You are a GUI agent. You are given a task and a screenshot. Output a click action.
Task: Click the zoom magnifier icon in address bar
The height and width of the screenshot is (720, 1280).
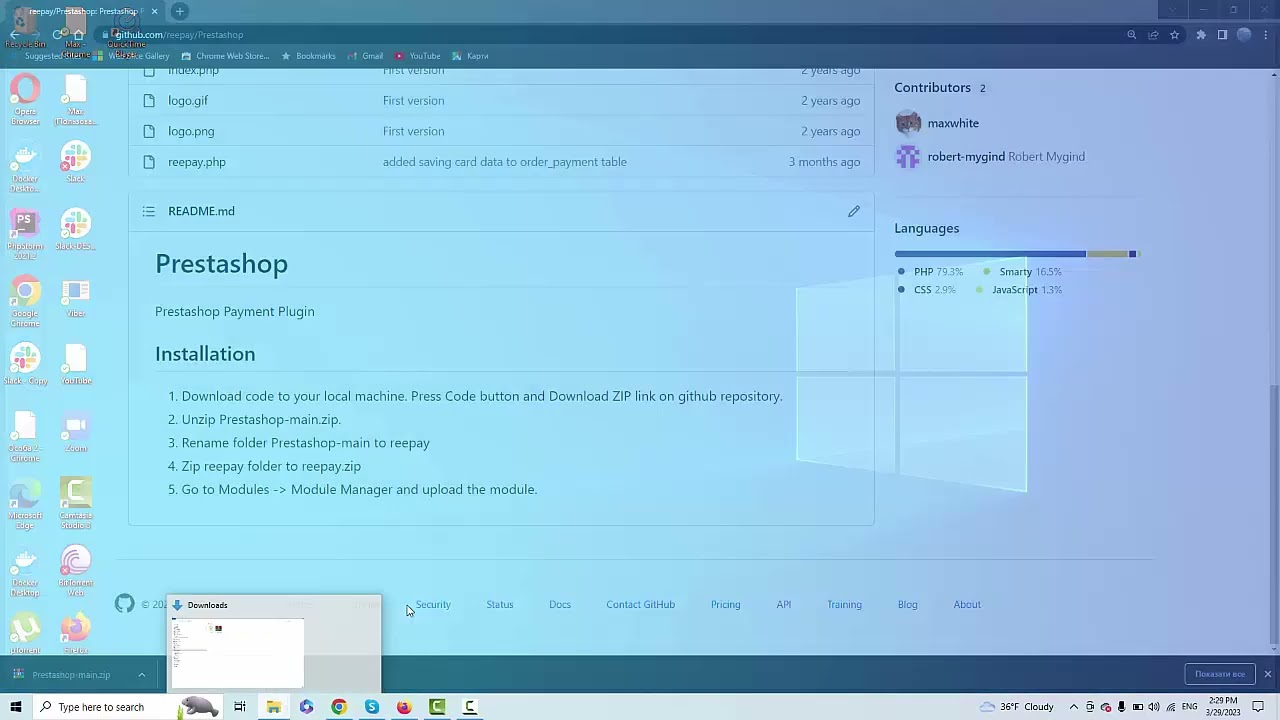1132,35
